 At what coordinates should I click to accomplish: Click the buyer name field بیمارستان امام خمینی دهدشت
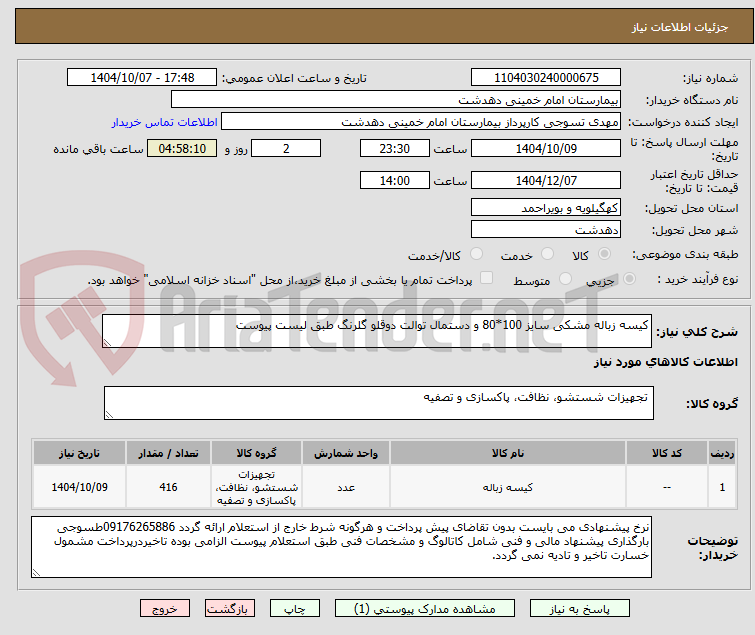point(396,100)
